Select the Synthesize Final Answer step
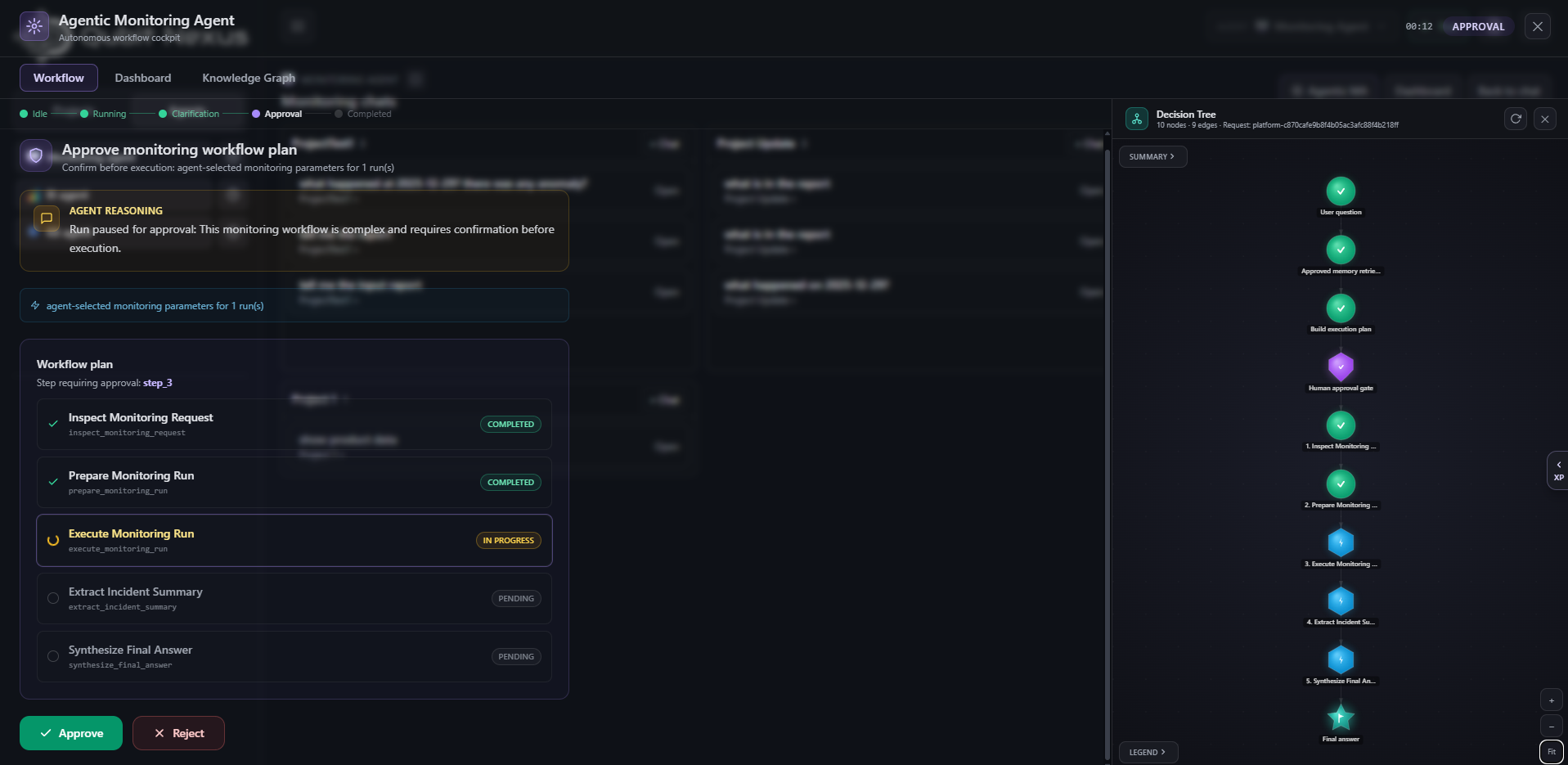This screenshot has width=1568, height=765. [294, 656]
